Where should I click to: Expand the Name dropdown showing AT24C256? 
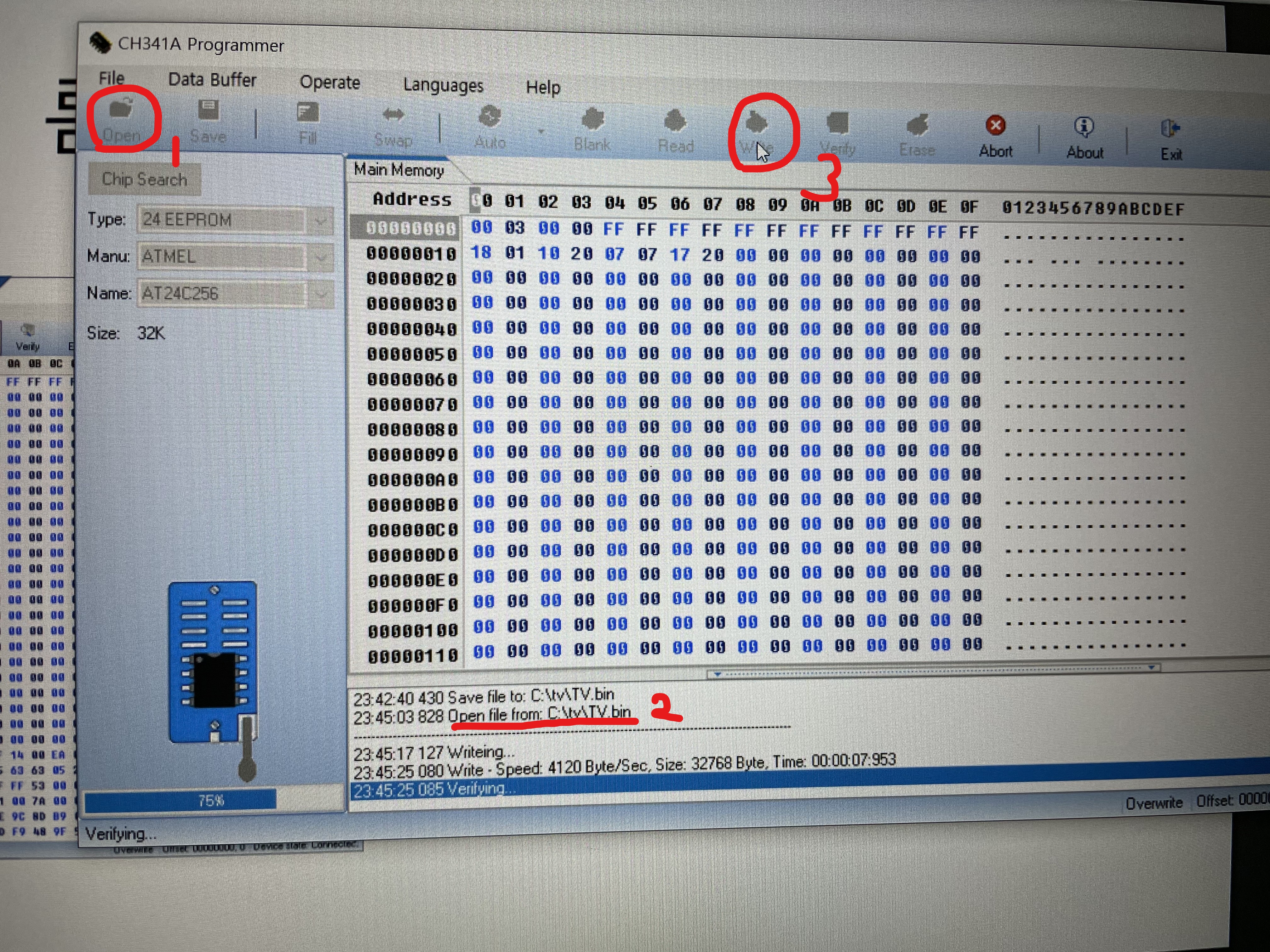coord(320,294)
